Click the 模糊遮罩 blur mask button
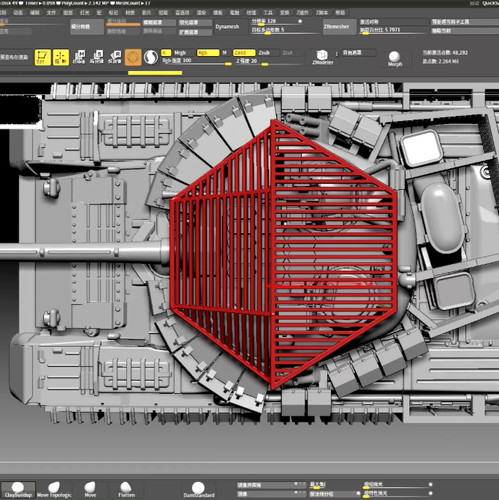Image resolution: width=499 pixels, height=500 pixels. [x=159, y=23]
